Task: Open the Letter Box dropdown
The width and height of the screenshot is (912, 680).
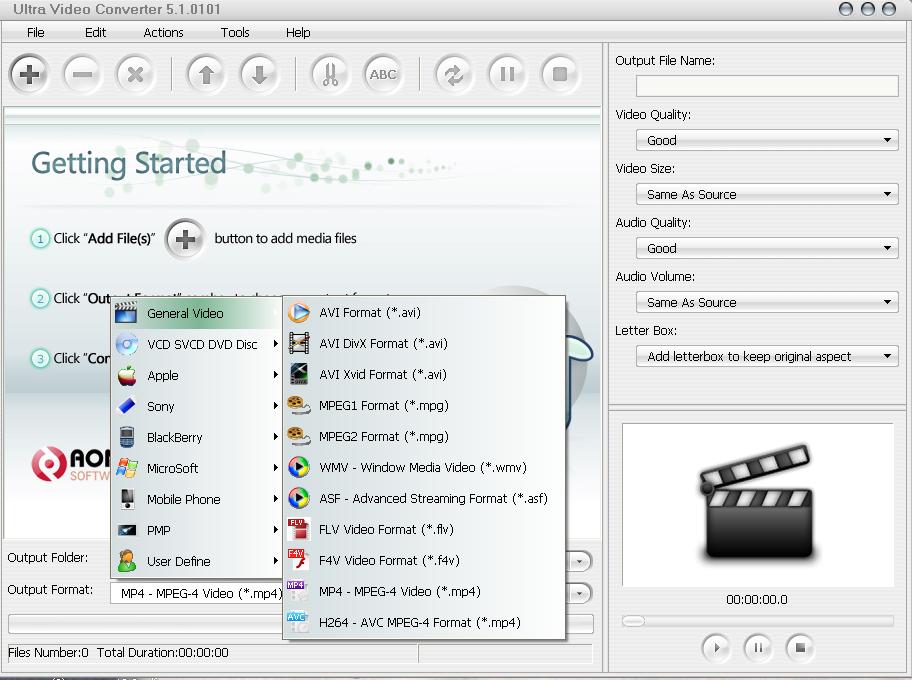Action: [767, 356]
